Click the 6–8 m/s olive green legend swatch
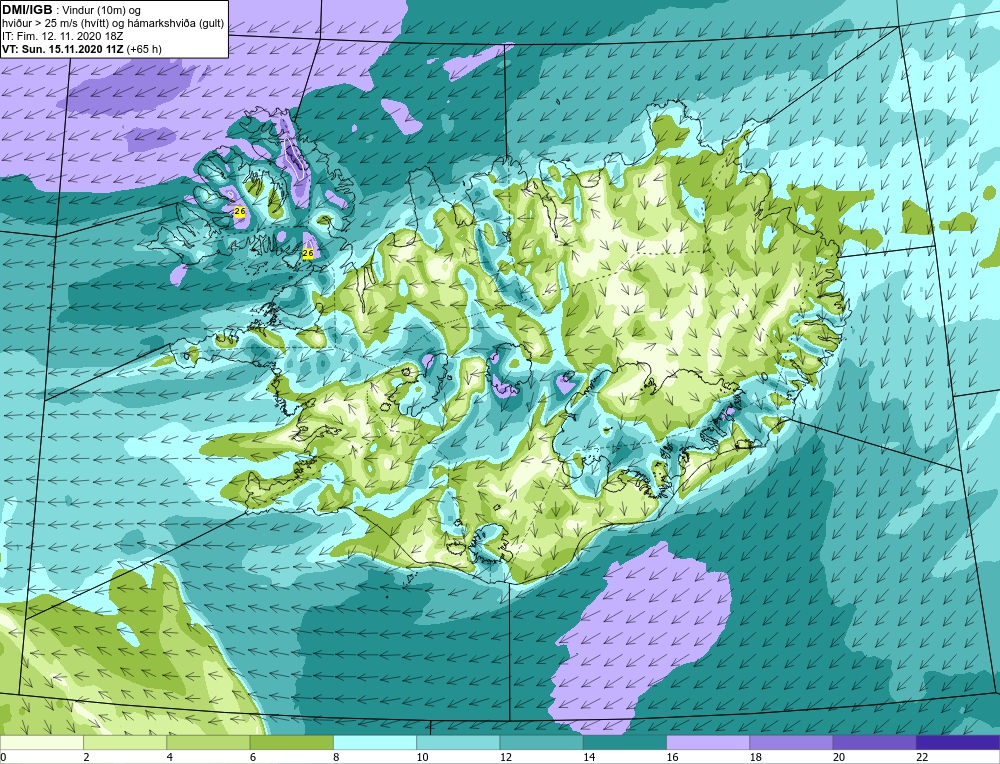 point(291,742)
